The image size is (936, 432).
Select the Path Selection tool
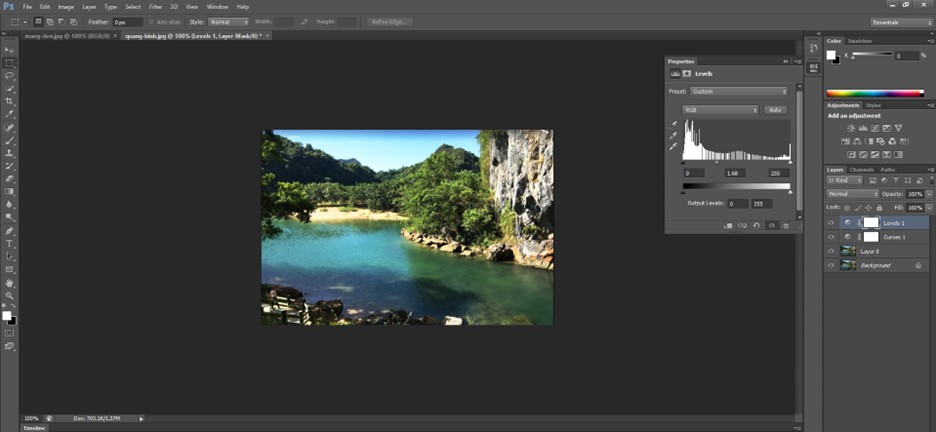10,257
